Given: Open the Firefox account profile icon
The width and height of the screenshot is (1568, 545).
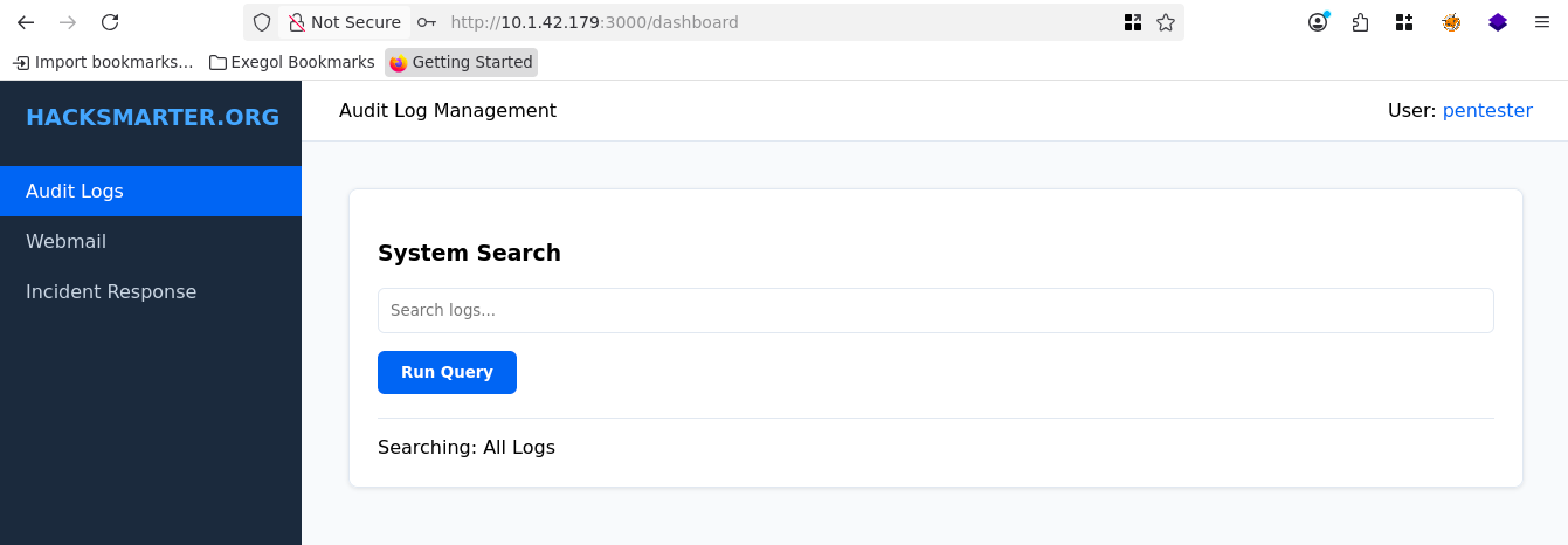Looking at the screenshot, I should 1317,23.
